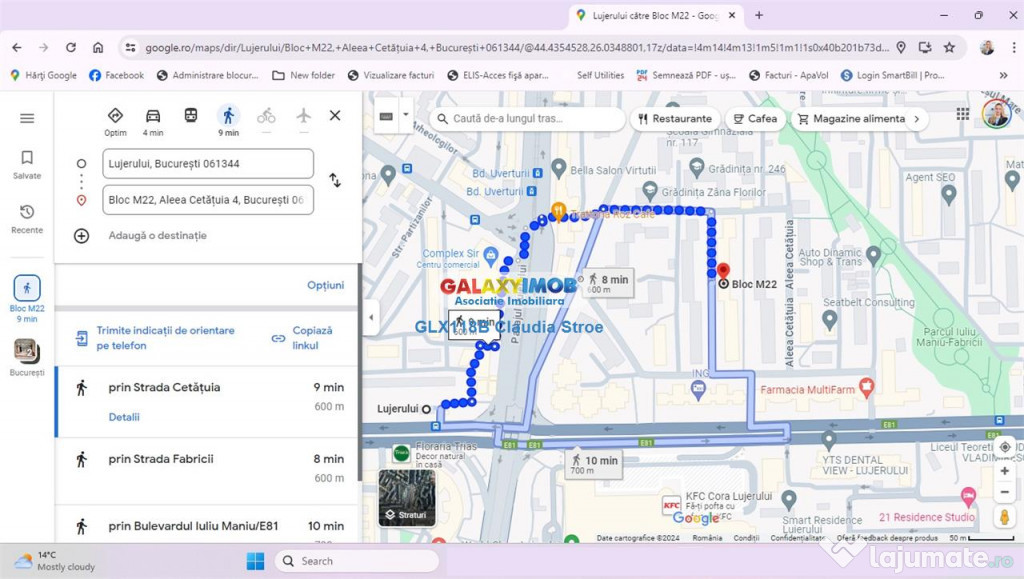Copy the route link
1024x579 pixels.
302,338
